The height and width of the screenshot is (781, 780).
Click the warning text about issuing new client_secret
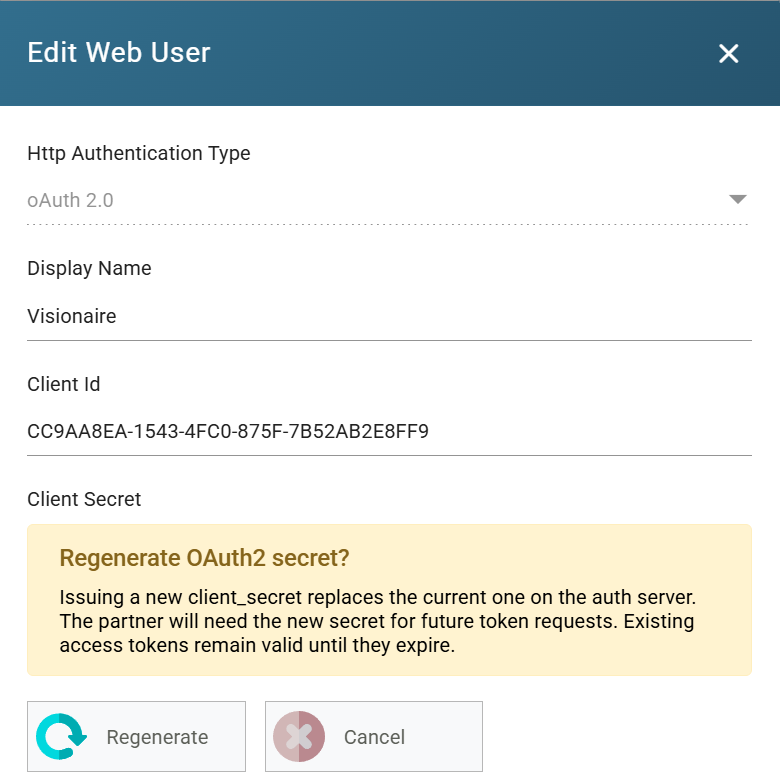(x=378, y=621)
